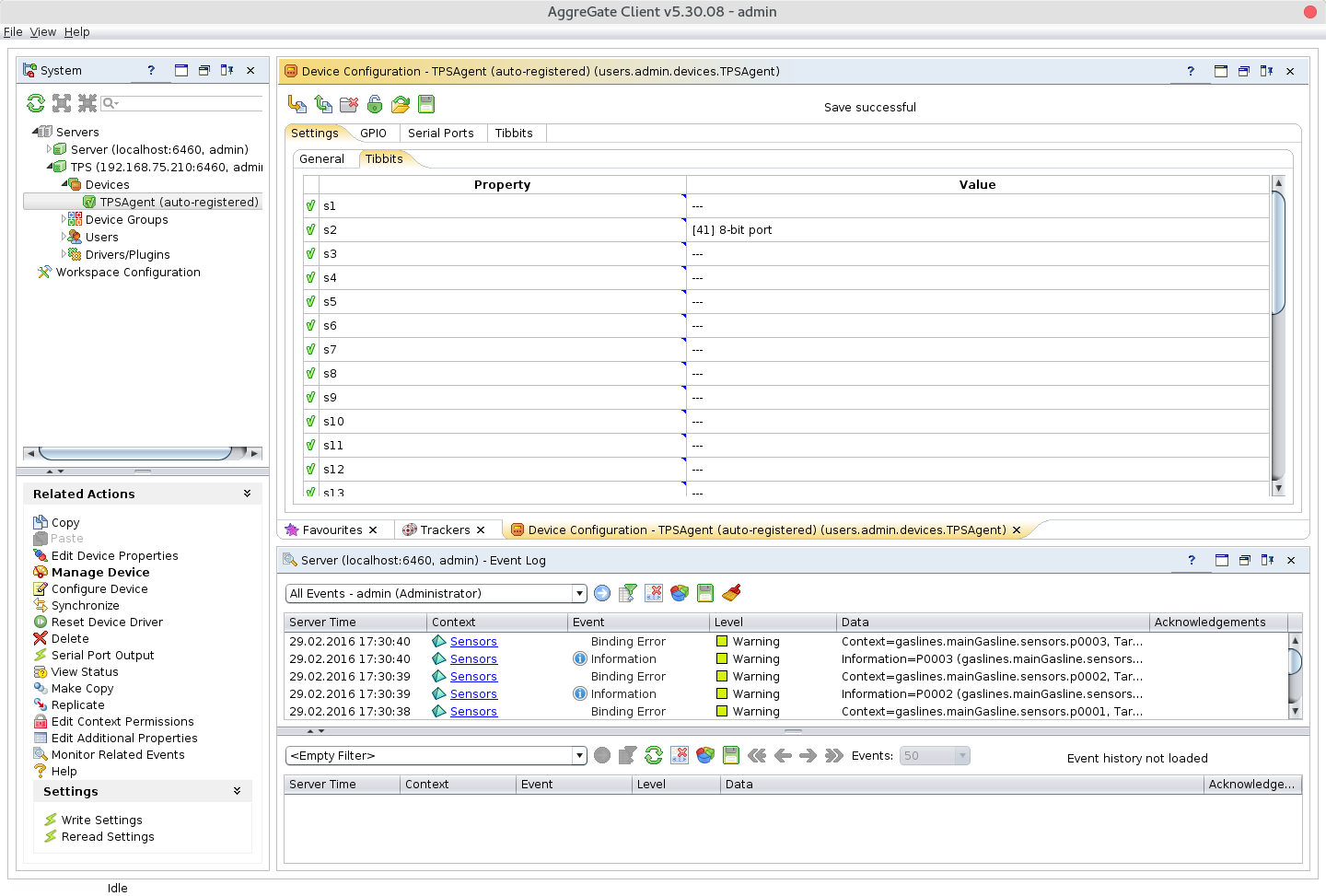The image size is (1326, 896).
Task: Click the blue arrow icon beside All Events filter
Action: (x=602, y=593)
